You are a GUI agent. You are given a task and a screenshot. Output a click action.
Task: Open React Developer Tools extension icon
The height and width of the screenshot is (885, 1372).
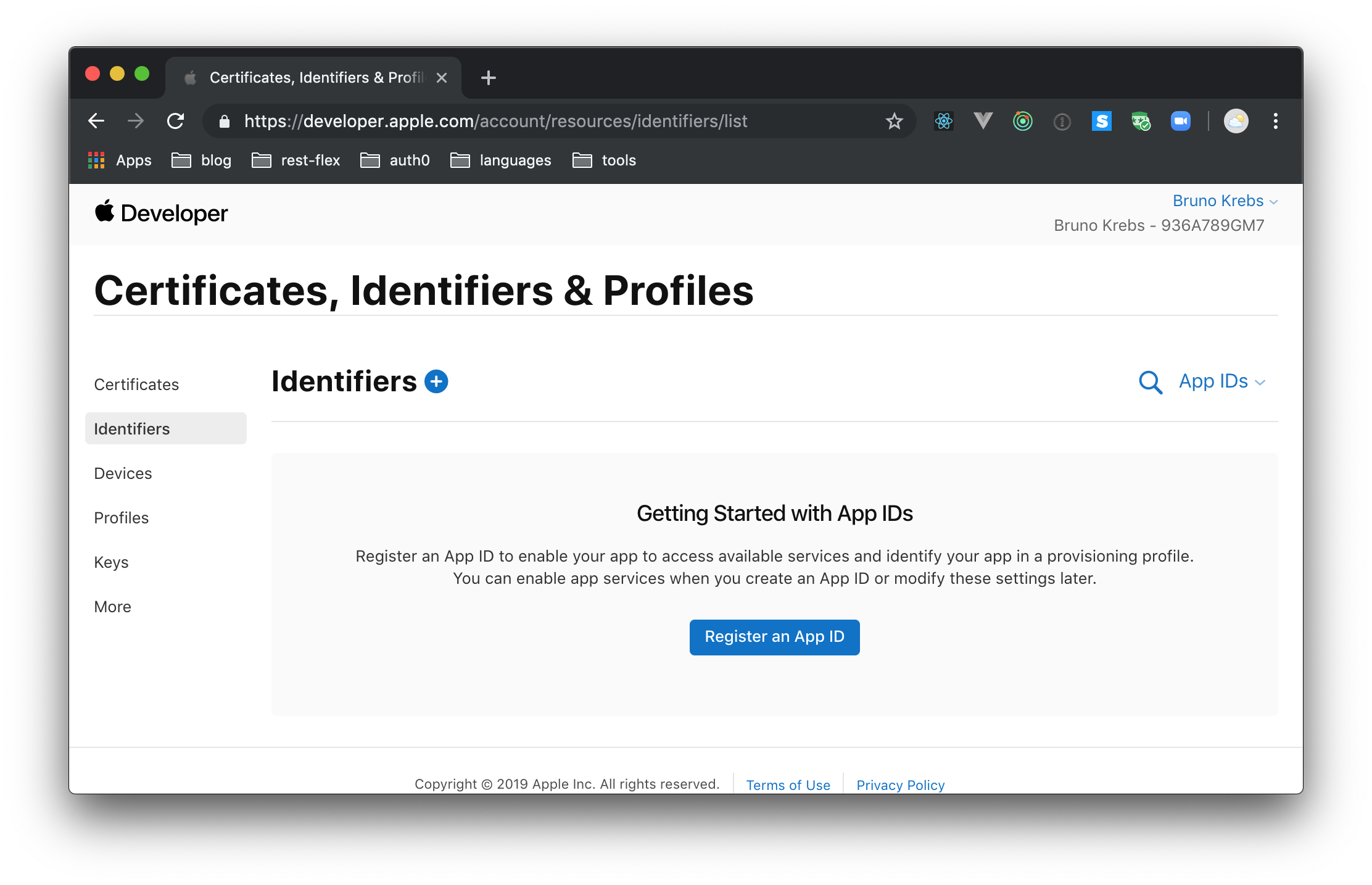(943, 121)
